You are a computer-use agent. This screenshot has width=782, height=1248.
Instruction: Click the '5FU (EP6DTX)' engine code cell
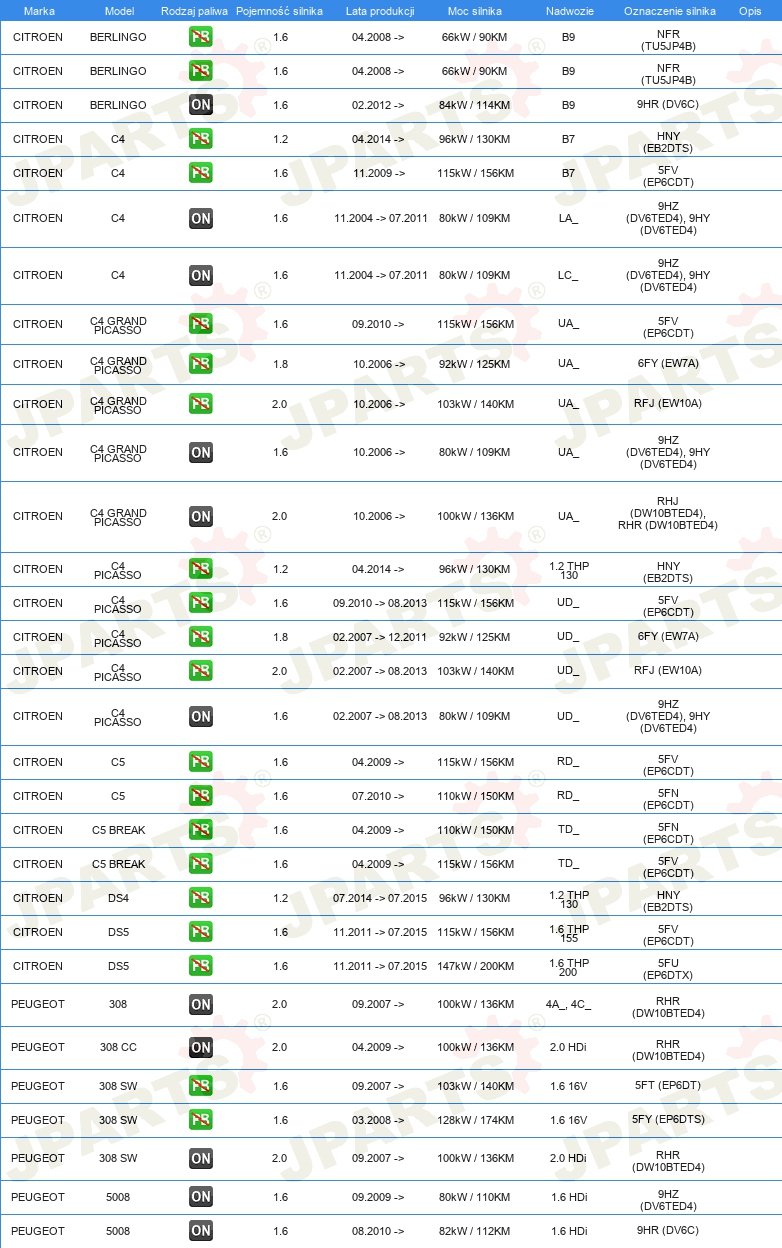click(668, 966)
